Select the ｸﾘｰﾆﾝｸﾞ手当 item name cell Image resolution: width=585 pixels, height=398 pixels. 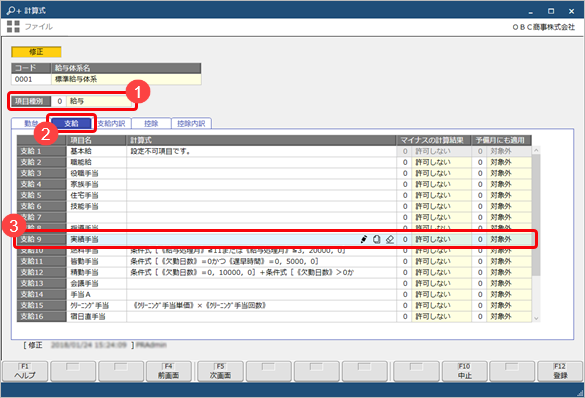coord(96,305)
